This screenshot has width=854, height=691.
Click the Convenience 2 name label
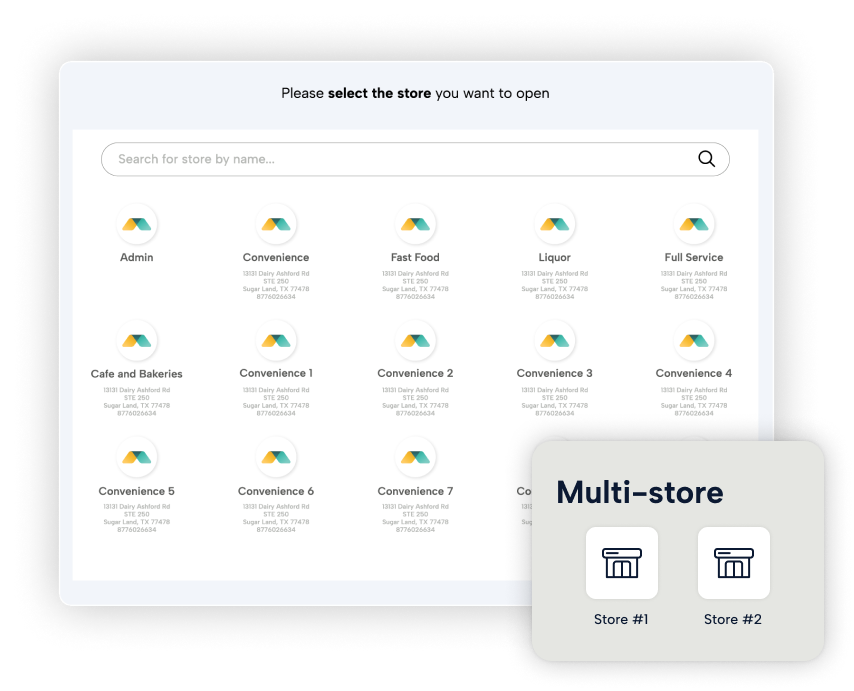click(415, 373)
